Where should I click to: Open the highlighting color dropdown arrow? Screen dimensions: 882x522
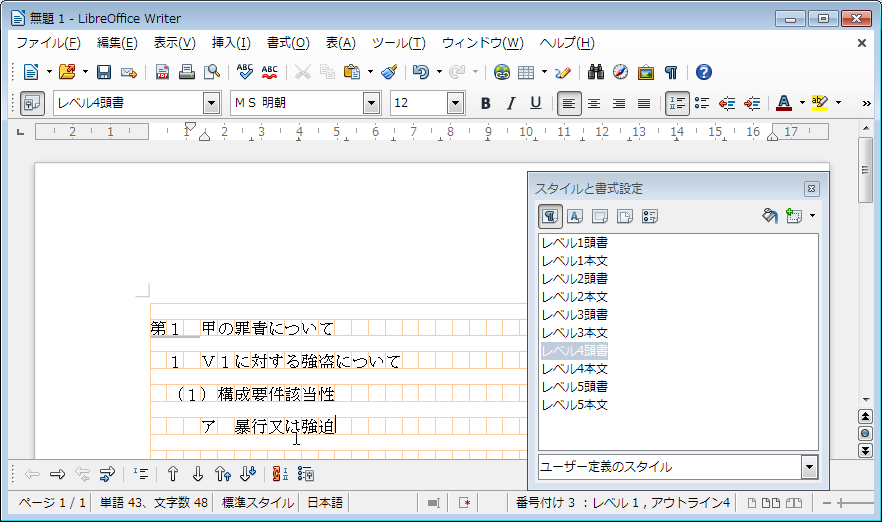point(838,103)
